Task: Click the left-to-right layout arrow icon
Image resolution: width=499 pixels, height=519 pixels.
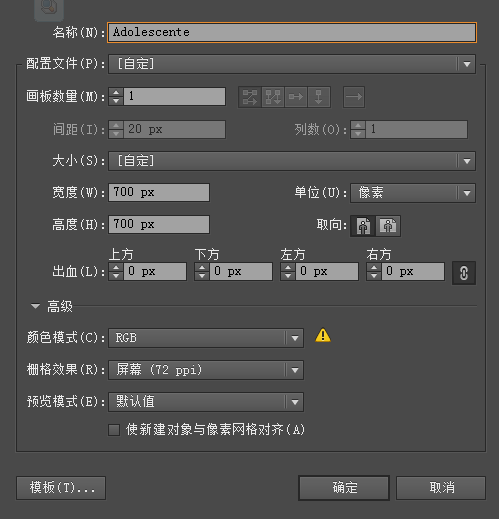Action: pos(354,97)
